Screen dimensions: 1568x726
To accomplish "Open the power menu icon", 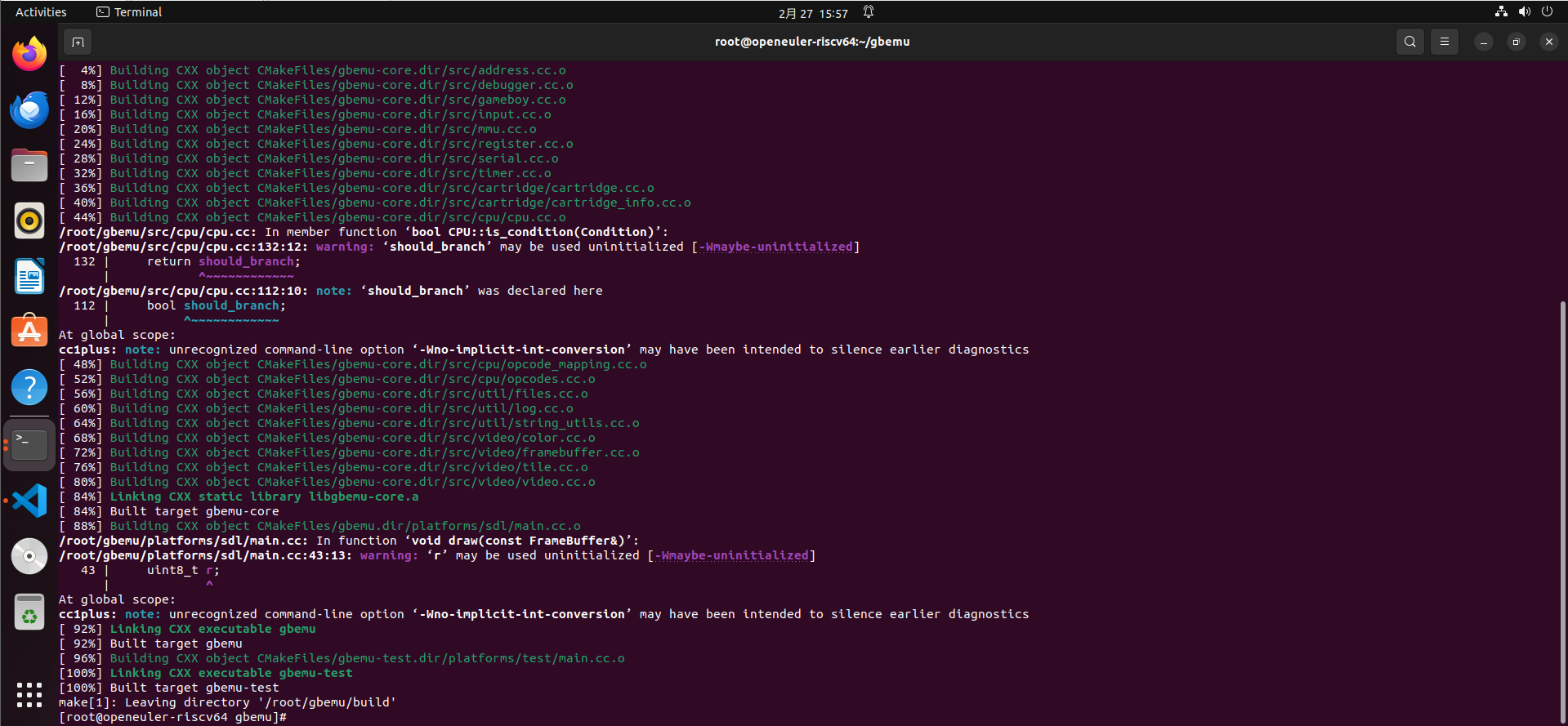I will [1547, 11].
